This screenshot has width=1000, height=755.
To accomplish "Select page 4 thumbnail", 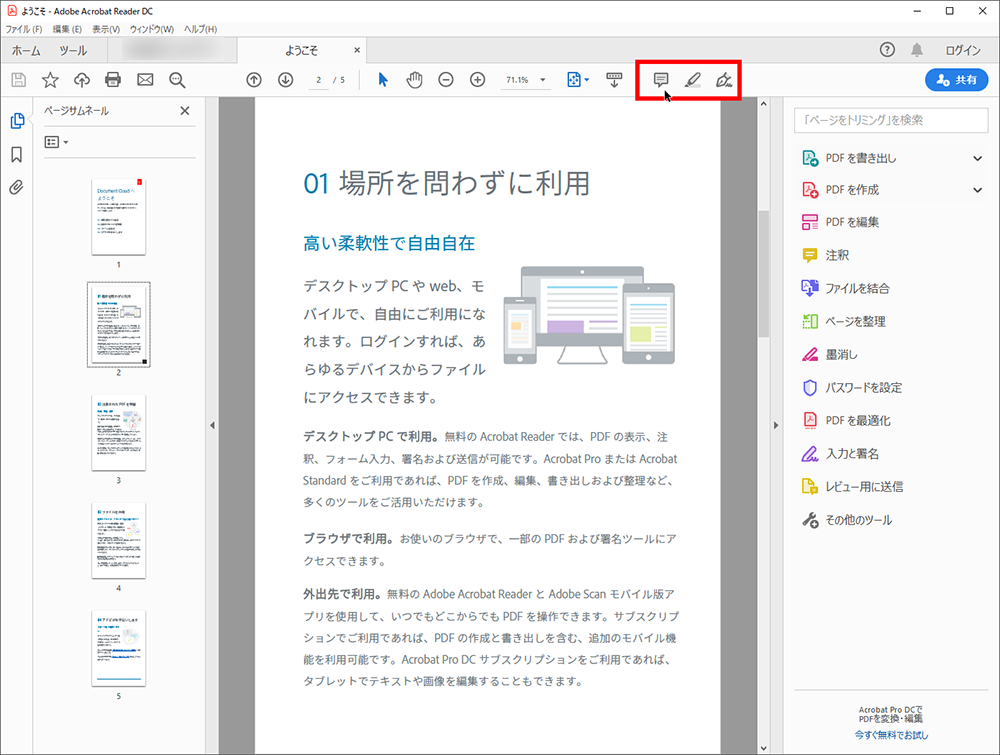I will (119, 540).
